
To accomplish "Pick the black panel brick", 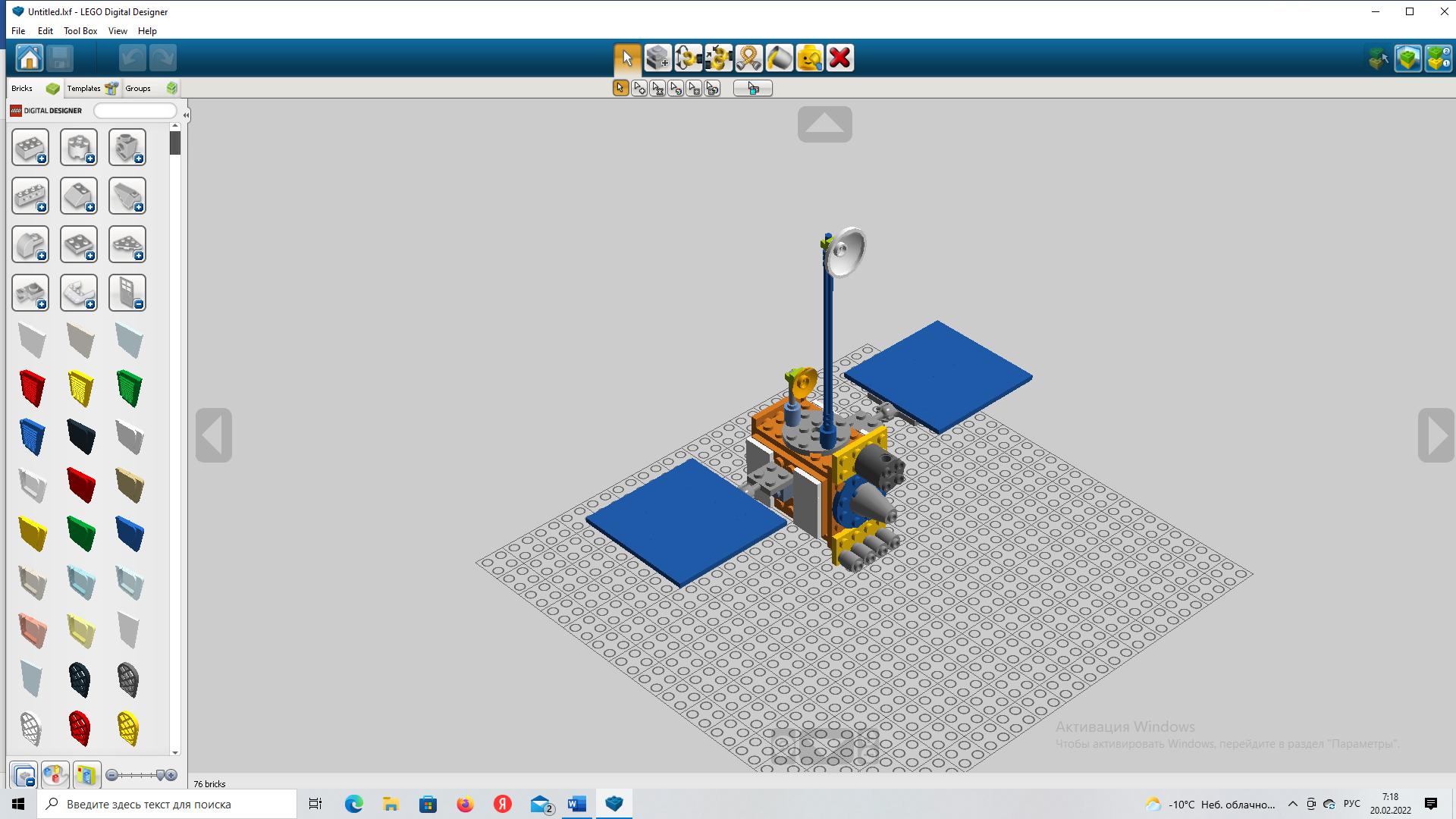I will click(80, 437).
